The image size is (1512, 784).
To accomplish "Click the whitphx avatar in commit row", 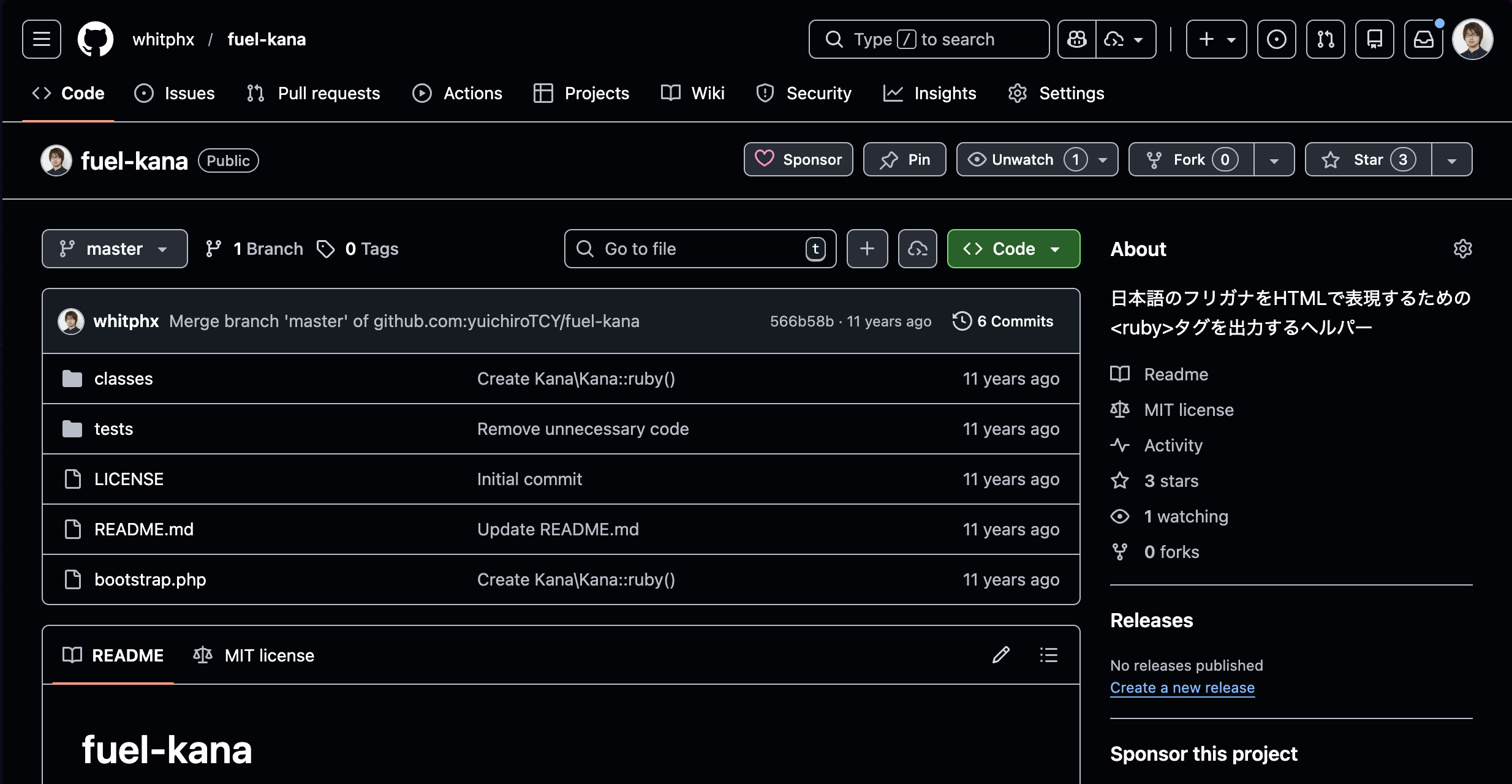I will pyautogui.click(x=71, y=321).
